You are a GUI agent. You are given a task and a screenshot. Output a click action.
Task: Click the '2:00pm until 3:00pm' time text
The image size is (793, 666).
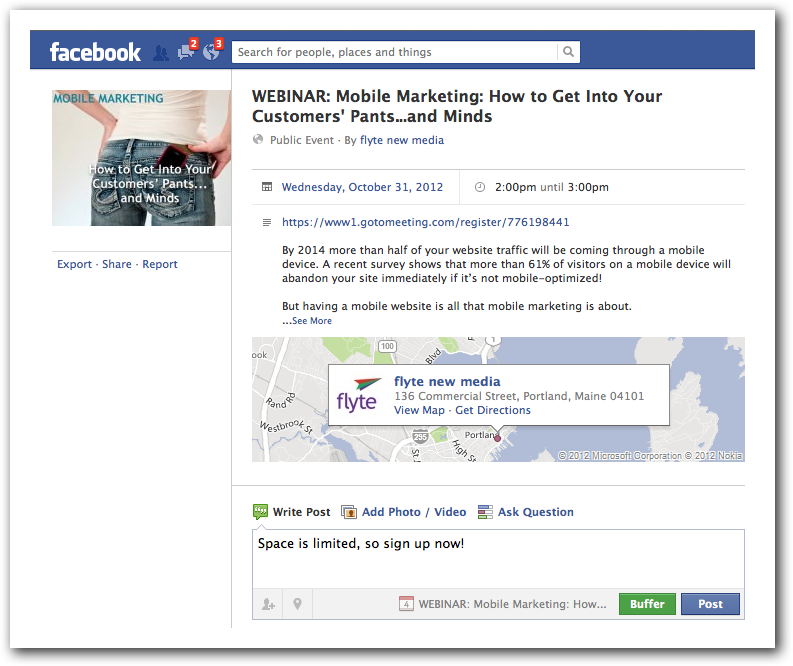point(552,187)
